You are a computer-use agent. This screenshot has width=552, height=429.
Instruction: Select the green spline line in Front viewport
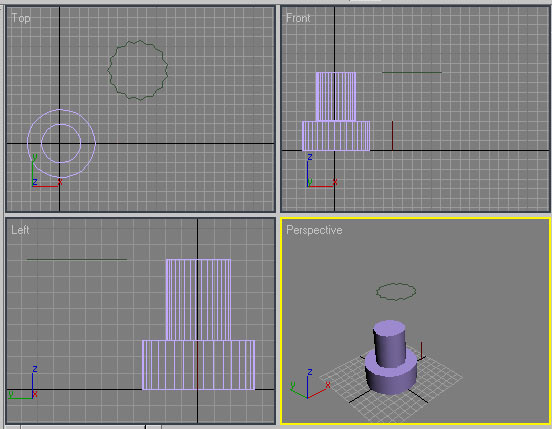click(x=412, y=72)
